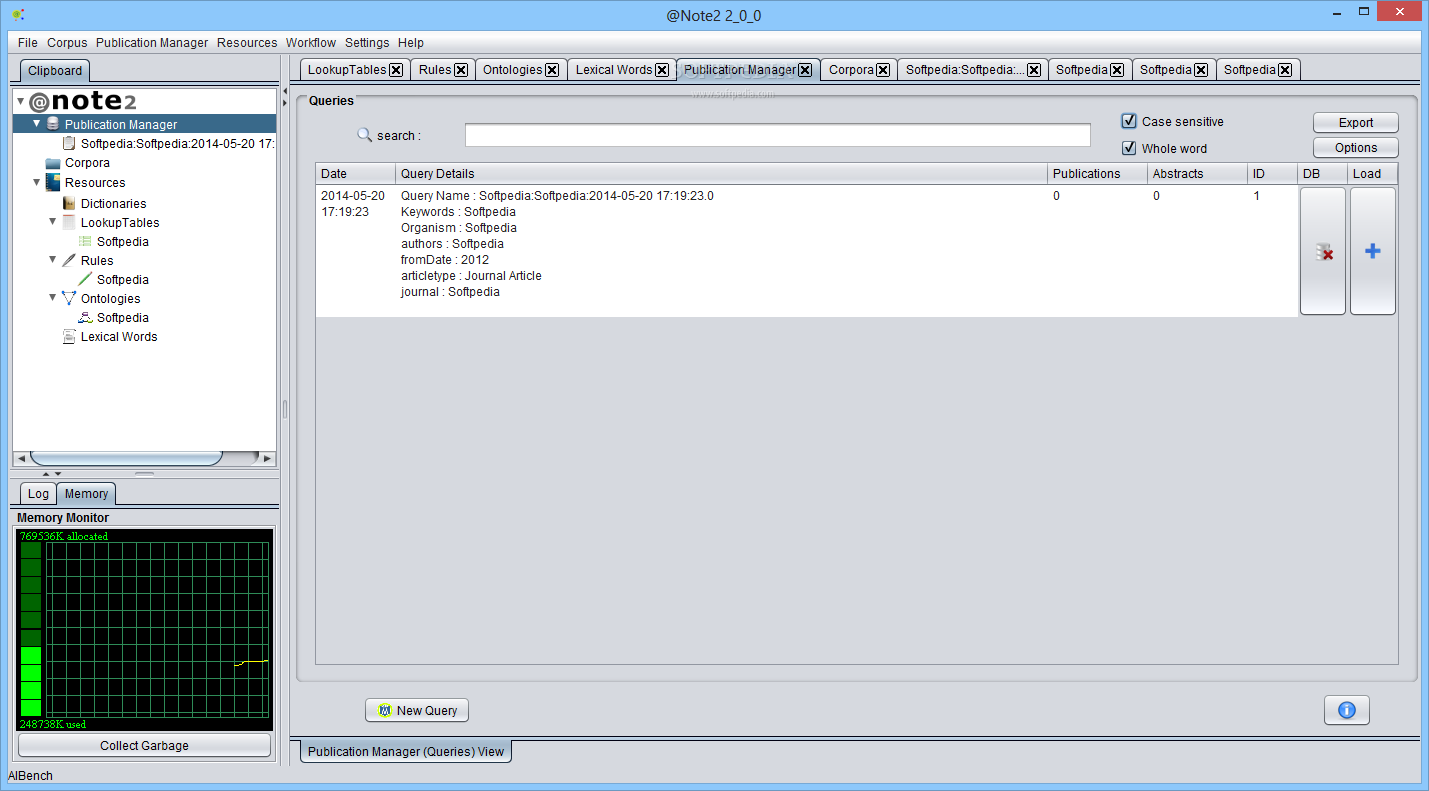Click the LookupTables icon in tree
This screenshot has width=1429, height=791.
pos(69,222)
